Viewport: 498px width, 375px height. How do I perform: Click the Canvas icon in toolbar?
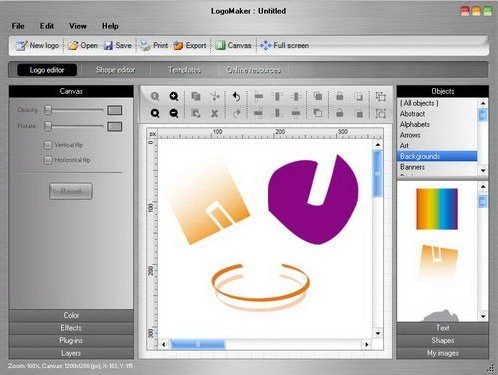220,45
